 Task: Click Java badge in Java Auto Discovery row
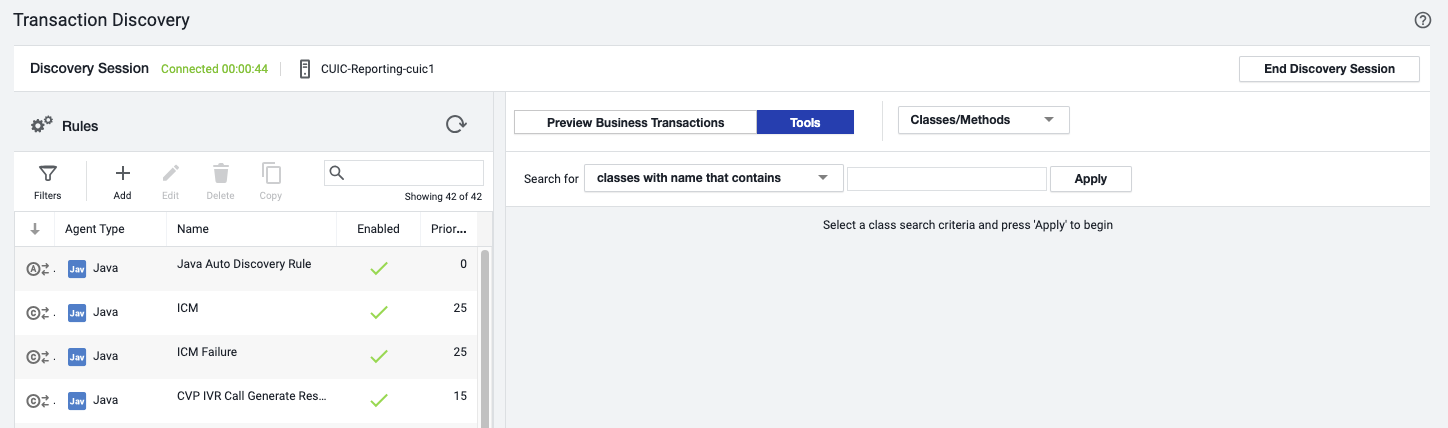pyautogui.click(x=77, y=268)
